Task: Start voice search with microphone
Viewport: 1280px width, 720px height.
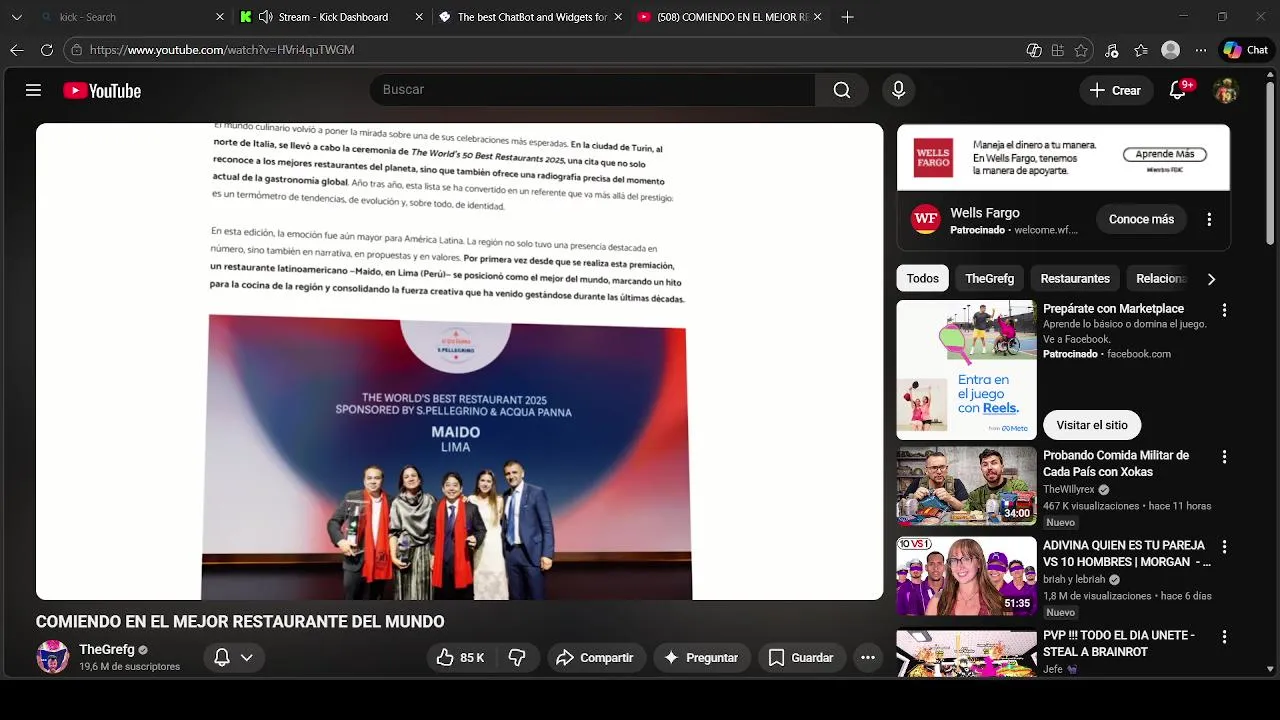Action: tap(898, 90)
